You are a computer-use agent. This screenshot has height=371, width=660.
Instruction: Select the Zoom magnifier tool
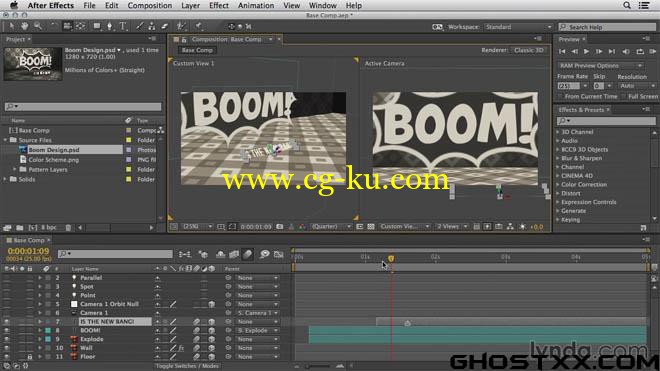(x=38, y=27)
